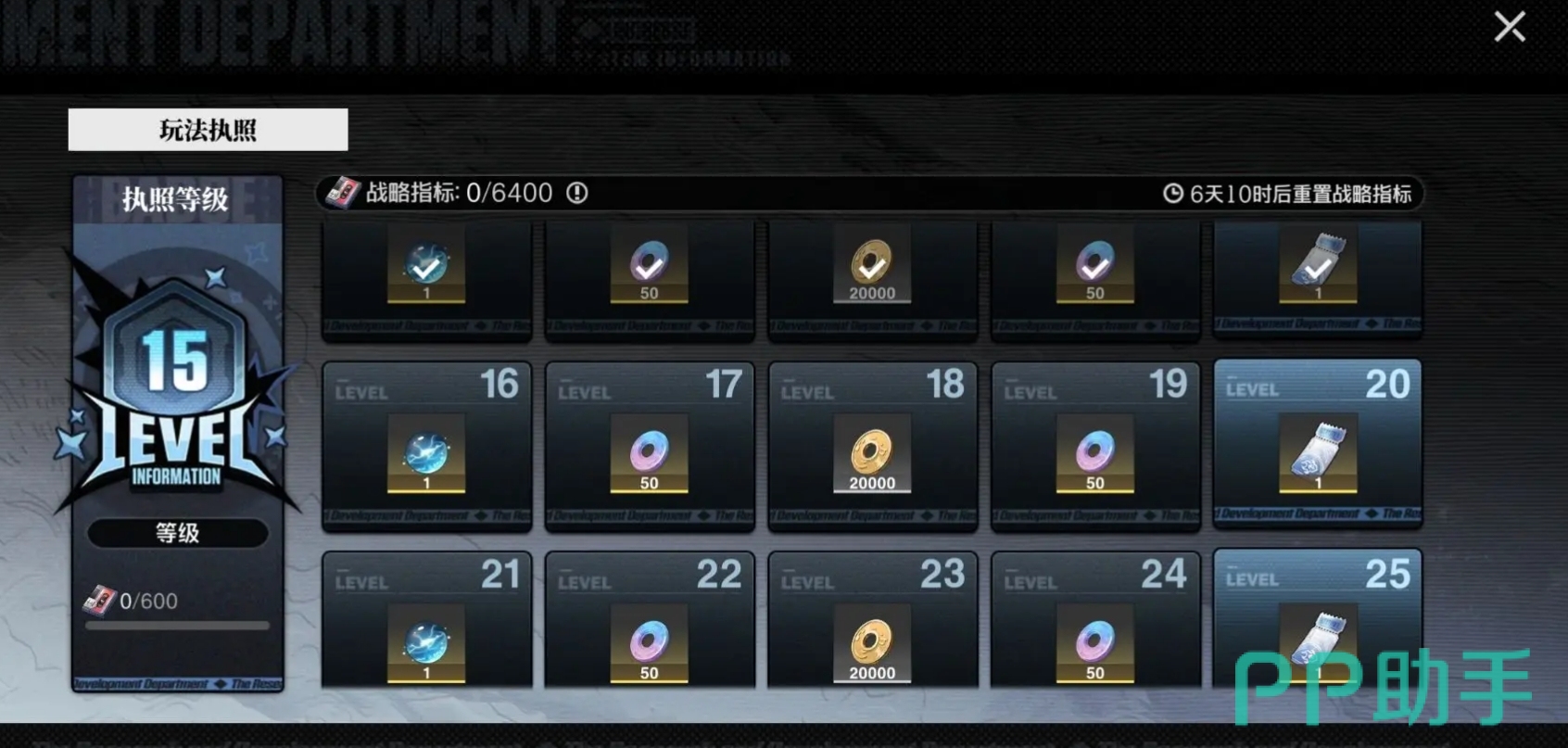The width and height of the screenshot is (1568, 748).
Task: Click the 等级 button under level badge
Action: [178, 533]
